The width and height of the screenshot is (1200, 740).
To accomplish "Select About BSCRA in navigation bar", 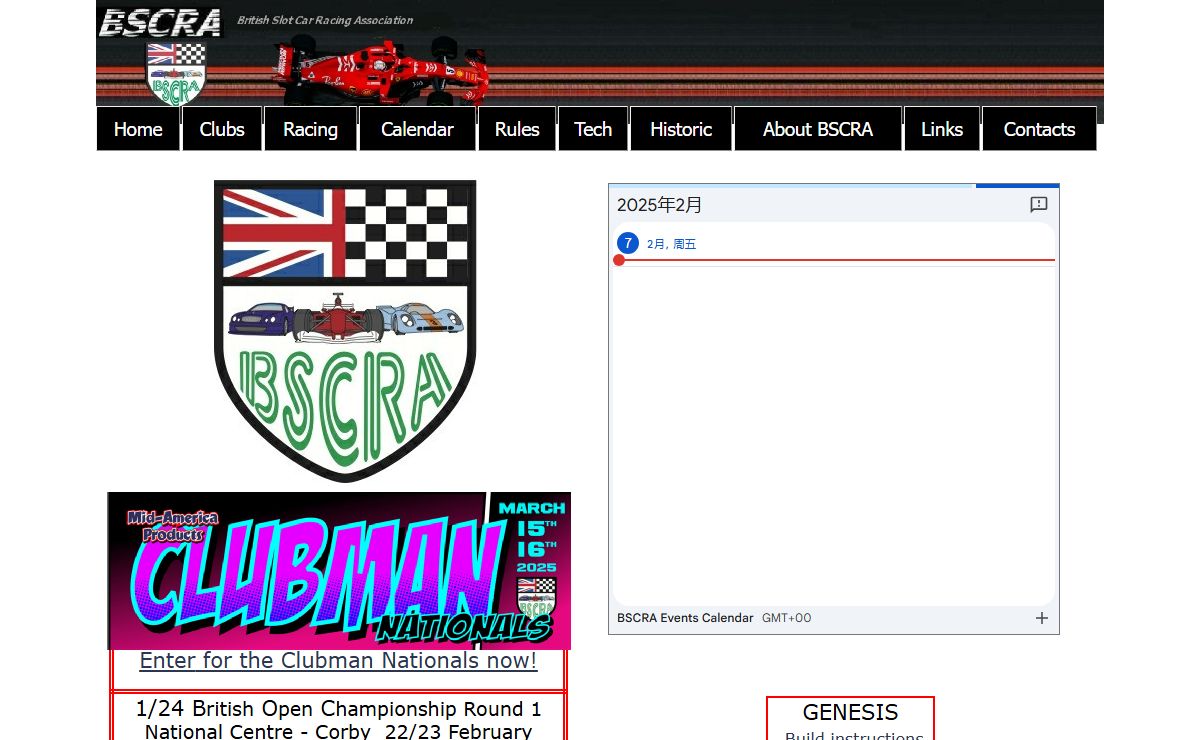I will click(x=817, y=129).
